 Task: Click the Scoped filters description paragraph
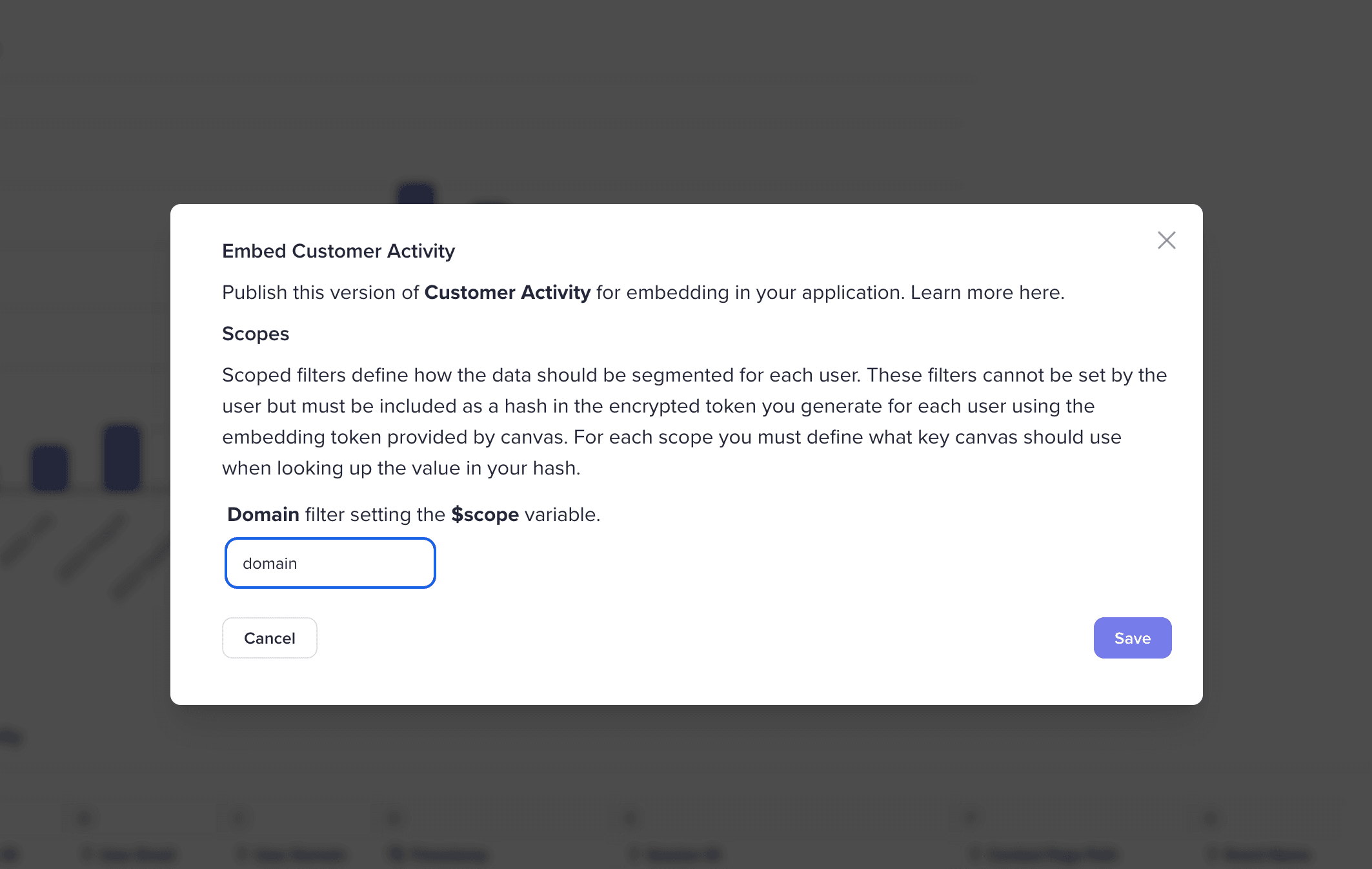click(694, 422)
